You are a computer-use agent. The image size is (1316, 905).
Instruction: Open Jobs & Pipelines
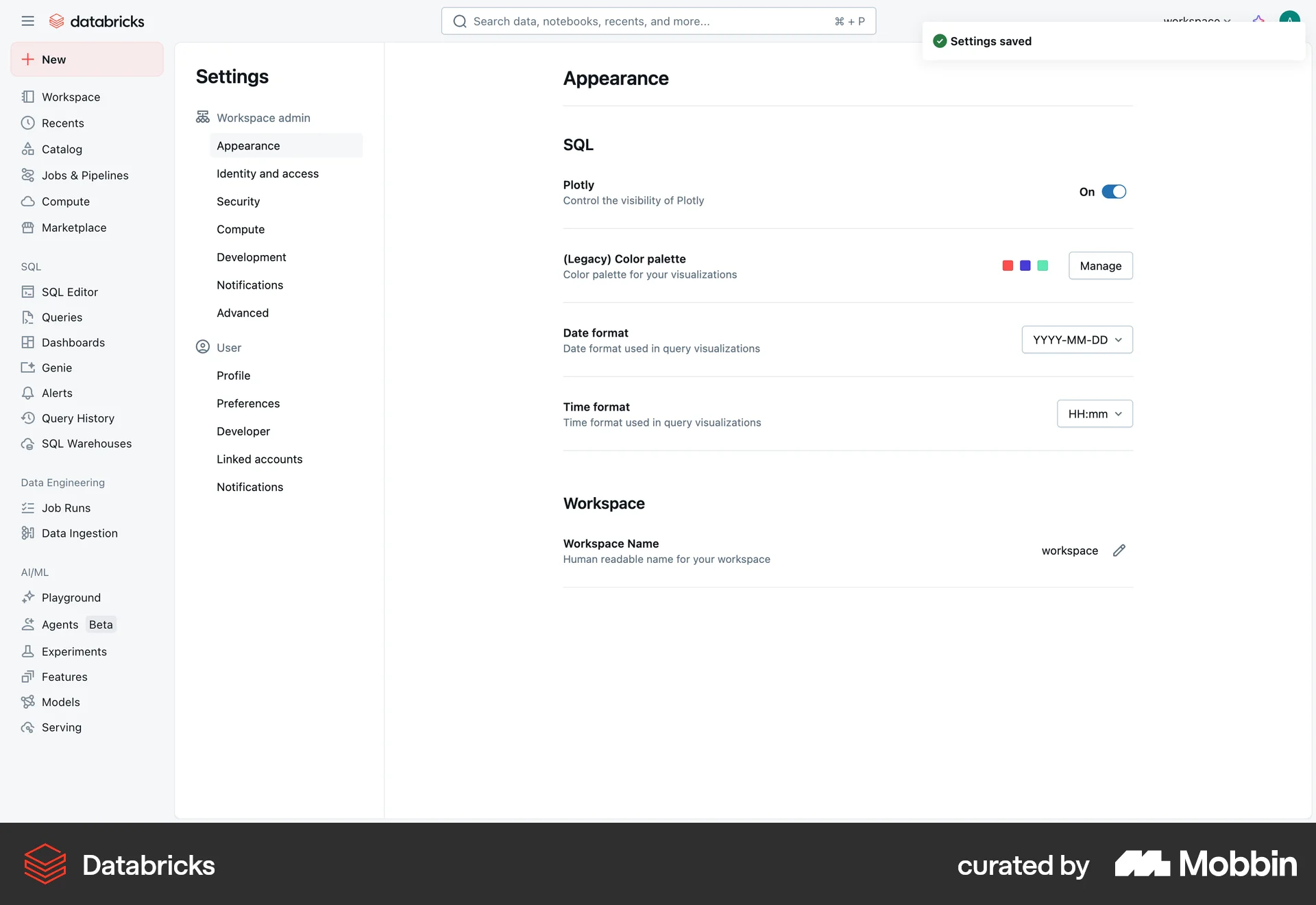click(x=84, y=175)
